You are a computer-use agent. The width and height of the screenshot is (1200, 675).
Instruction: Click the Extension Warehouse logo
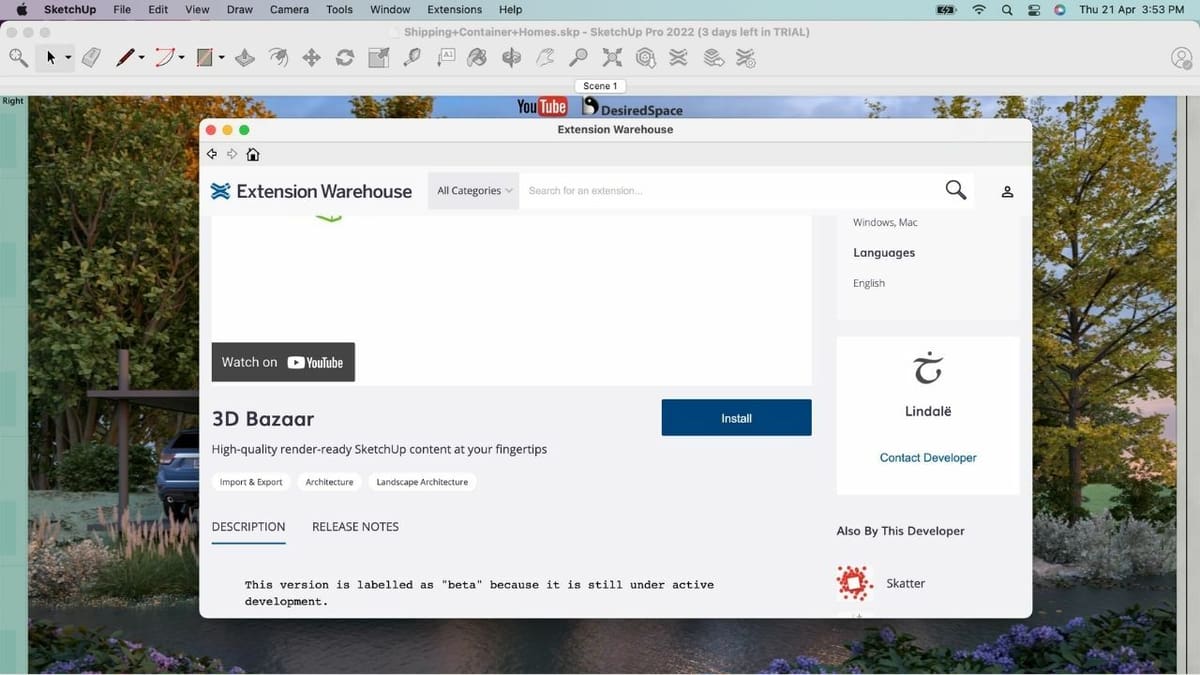(311, 191)
